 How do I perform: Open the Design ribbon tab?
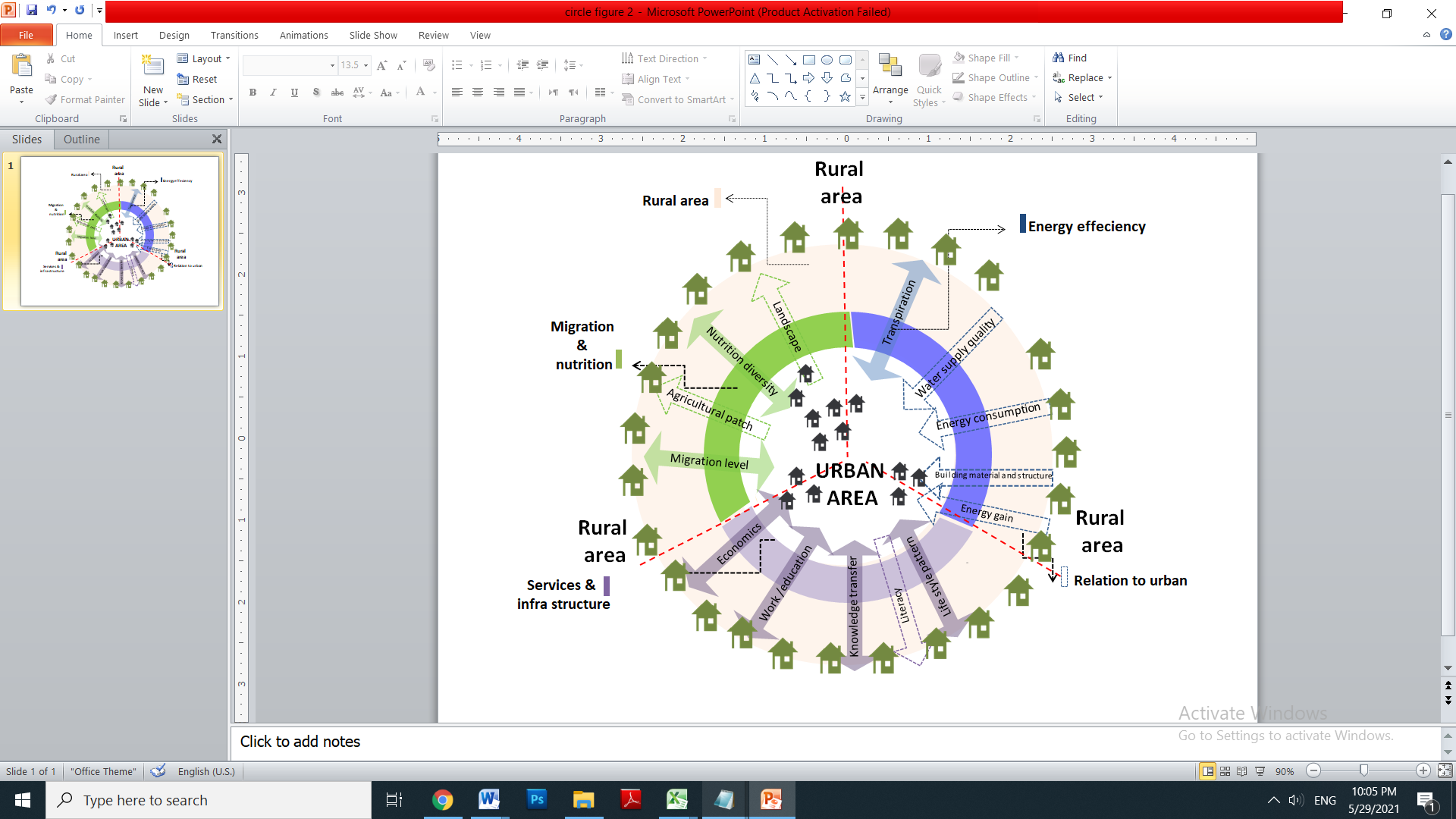pos(174,35)
